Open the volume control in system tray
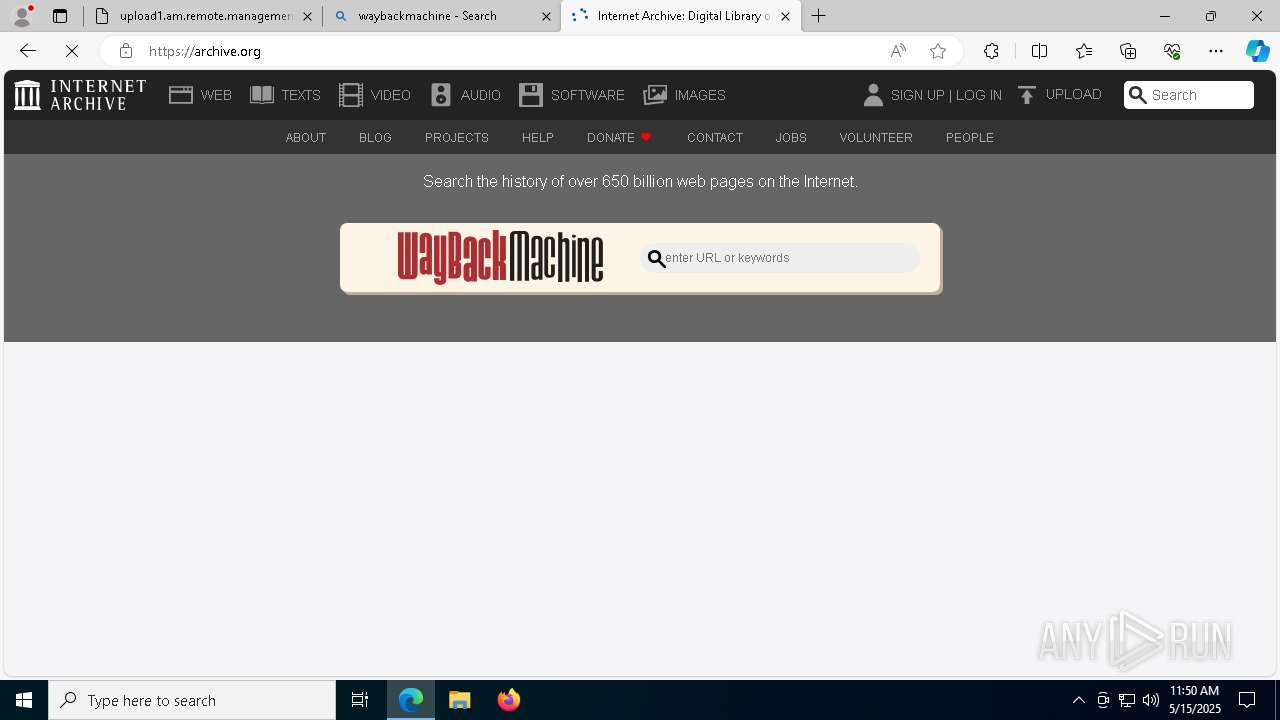1280x720 pixels. 1151,700
